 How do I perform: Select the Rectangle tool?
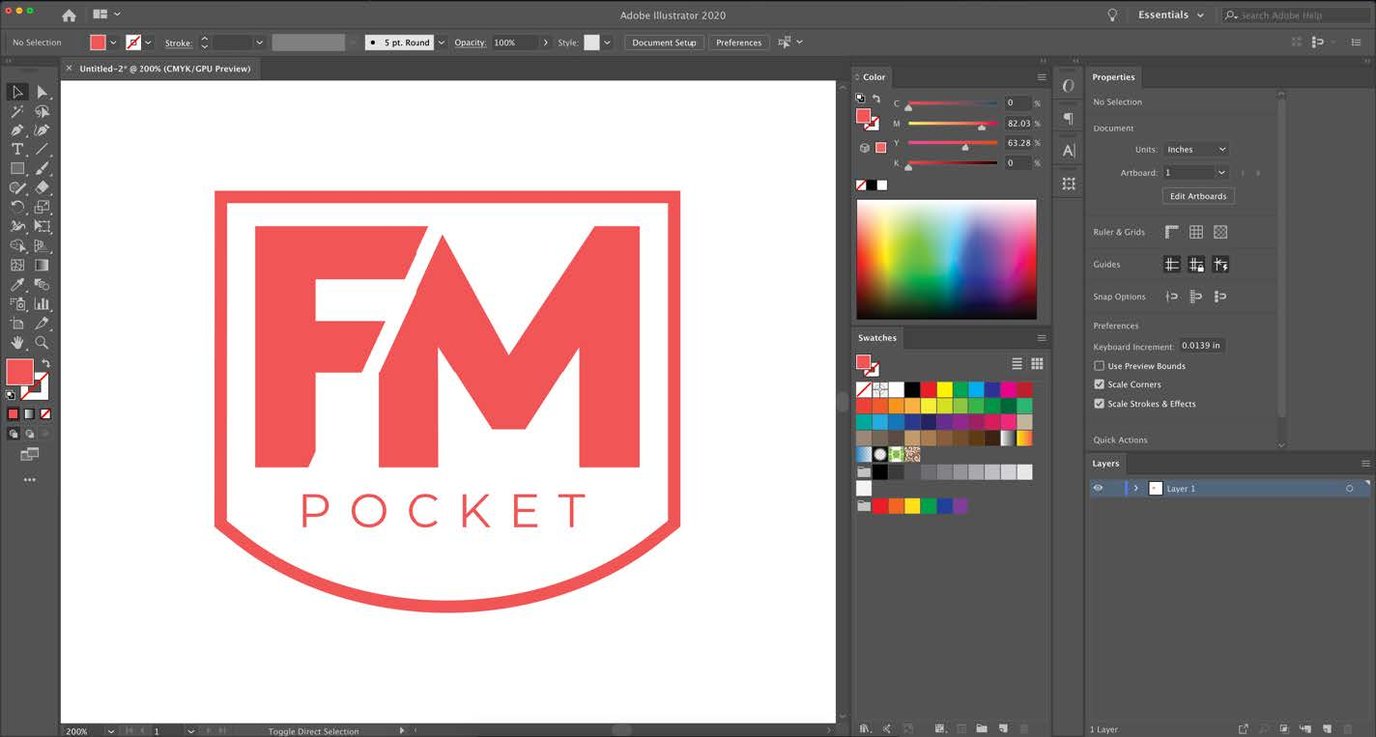tap(17, 169)
